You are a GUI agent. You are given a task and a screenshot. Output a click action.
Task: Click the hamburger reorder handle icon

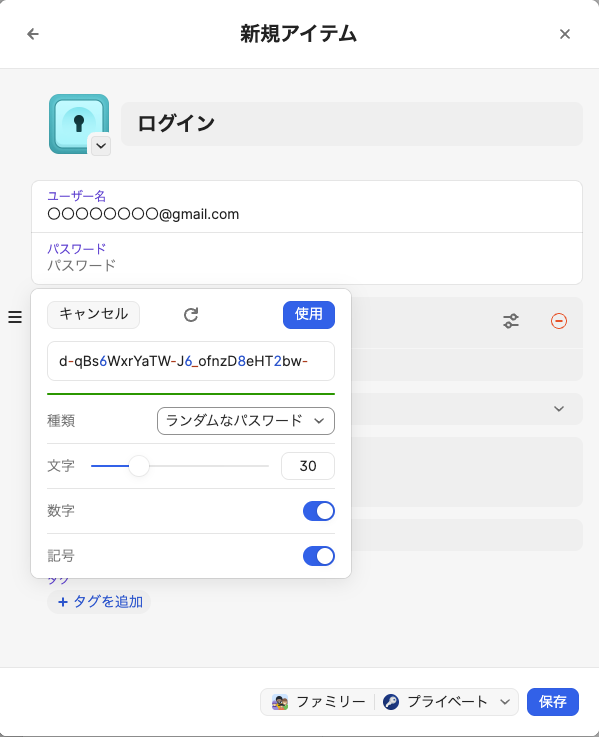pyautogui.click(x=15, y=317)
